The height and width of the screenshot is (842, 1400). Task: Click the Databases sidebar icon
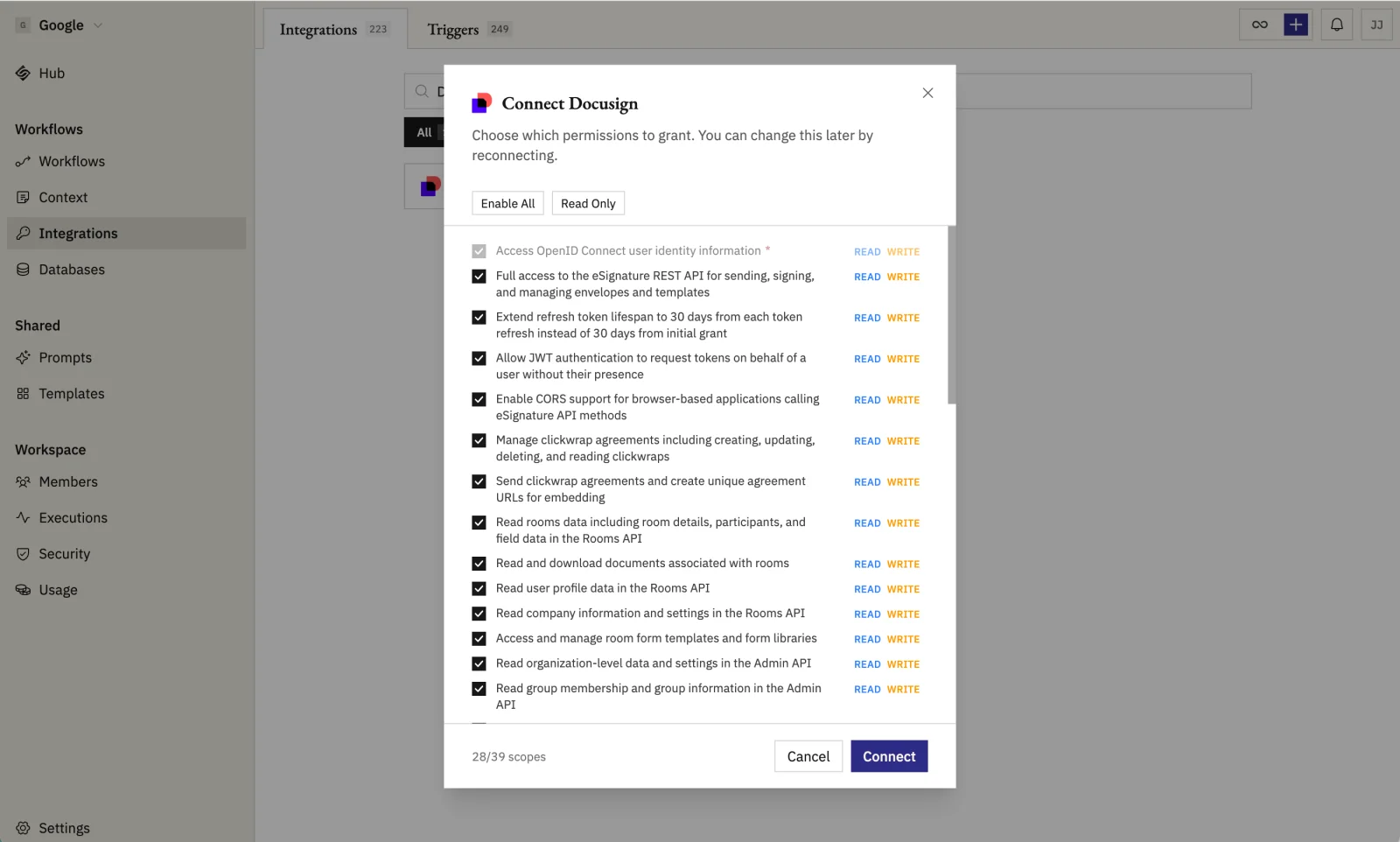click(x=23, y=270)
